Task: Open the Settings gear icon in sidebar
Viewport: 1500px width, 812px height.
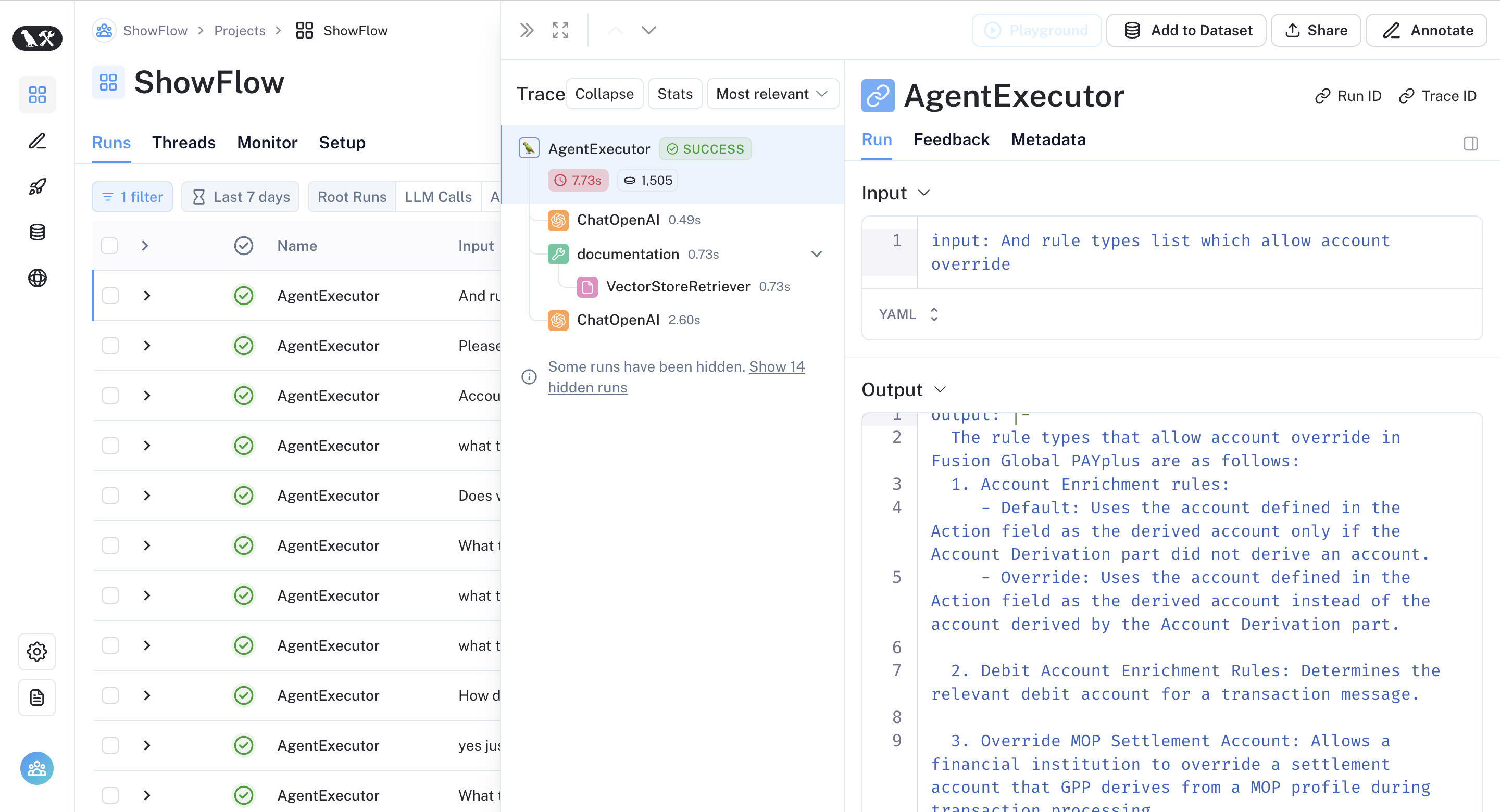Action: click(36, 651)
